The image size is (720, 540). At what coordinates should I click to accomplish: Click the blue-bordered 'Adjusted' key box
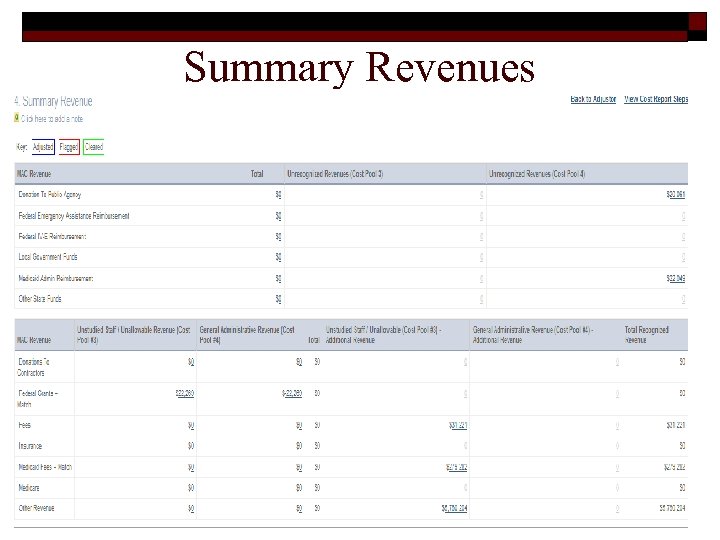pyautogui.click(x=43, y=147)
